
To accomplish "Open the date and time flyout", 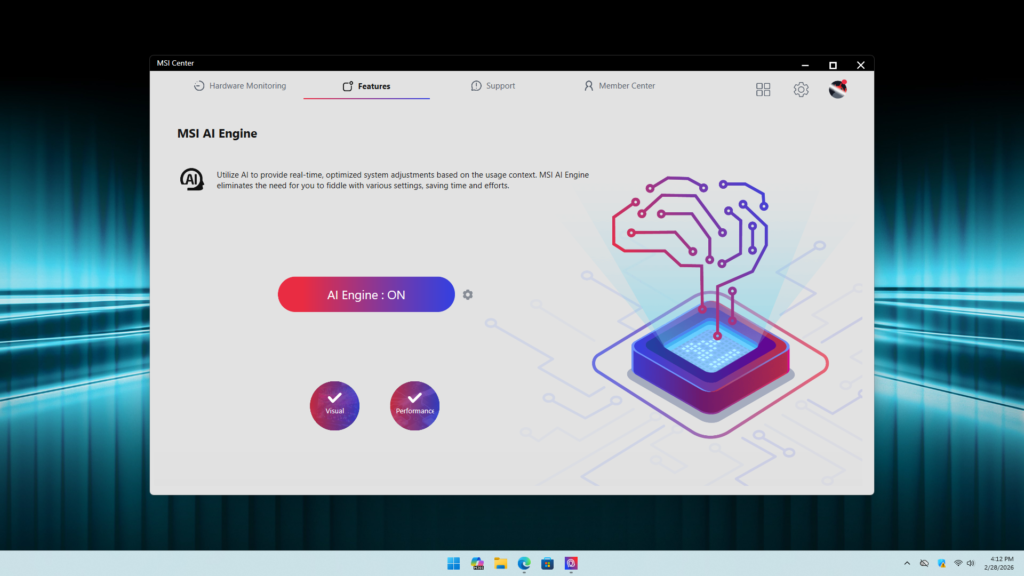I will pyautogui.click(x=1000, y=563).
